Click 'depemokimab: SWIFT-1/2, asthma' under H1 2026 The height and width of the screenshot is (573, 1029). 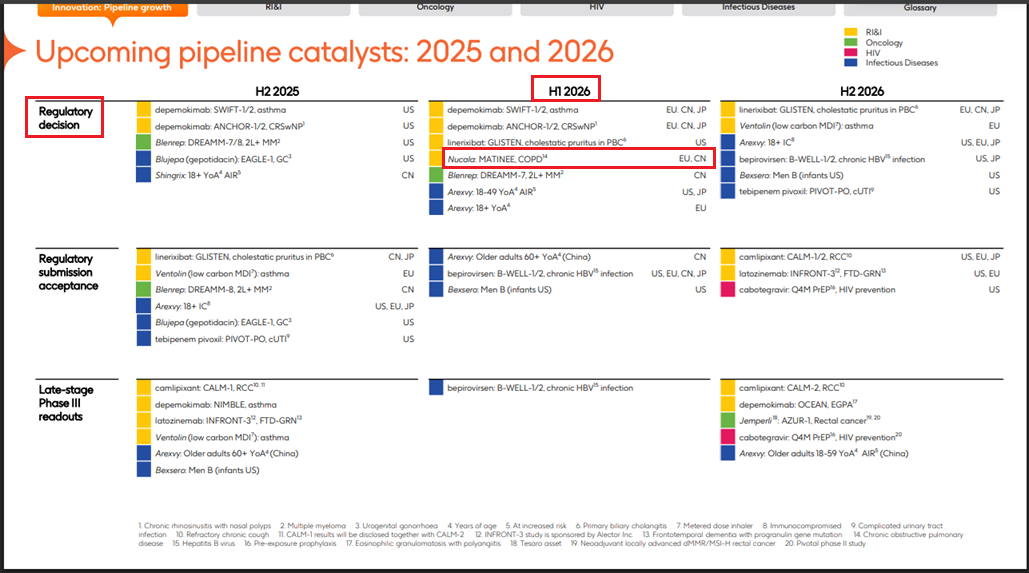click(513, 110)
